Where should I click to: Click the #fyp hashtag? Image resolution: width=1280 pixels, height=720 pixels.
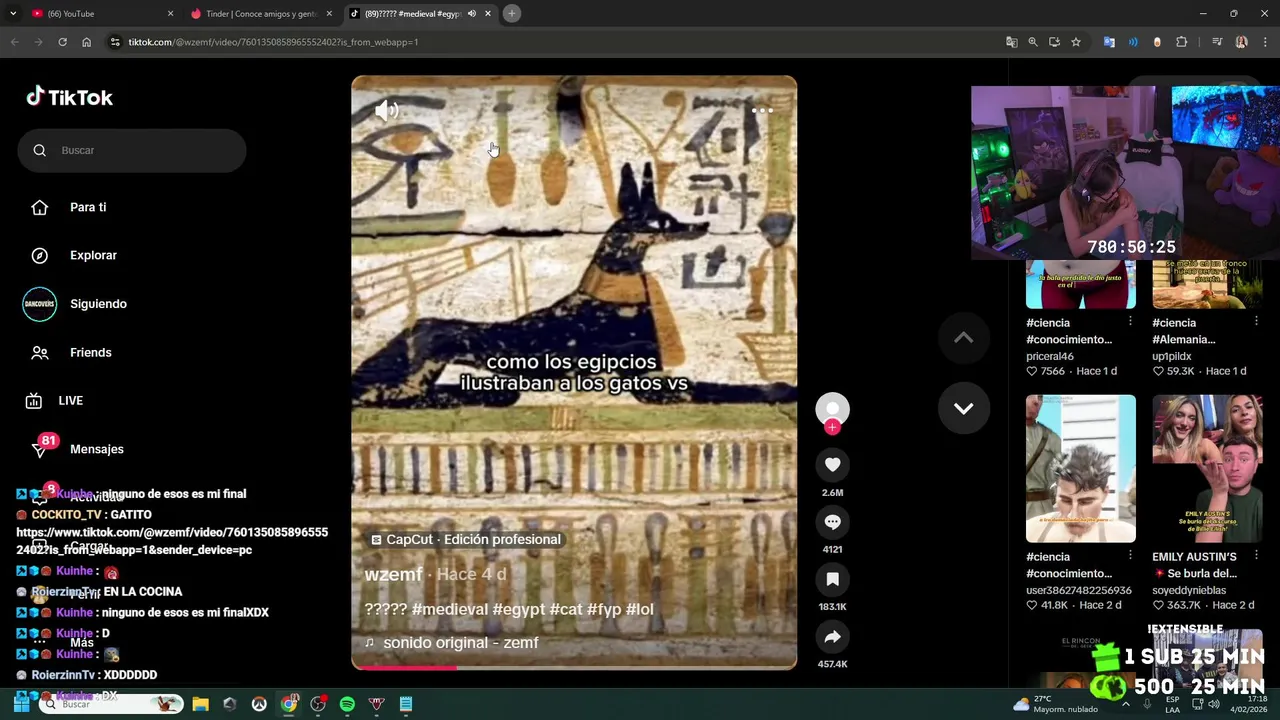tap(604, 609)
